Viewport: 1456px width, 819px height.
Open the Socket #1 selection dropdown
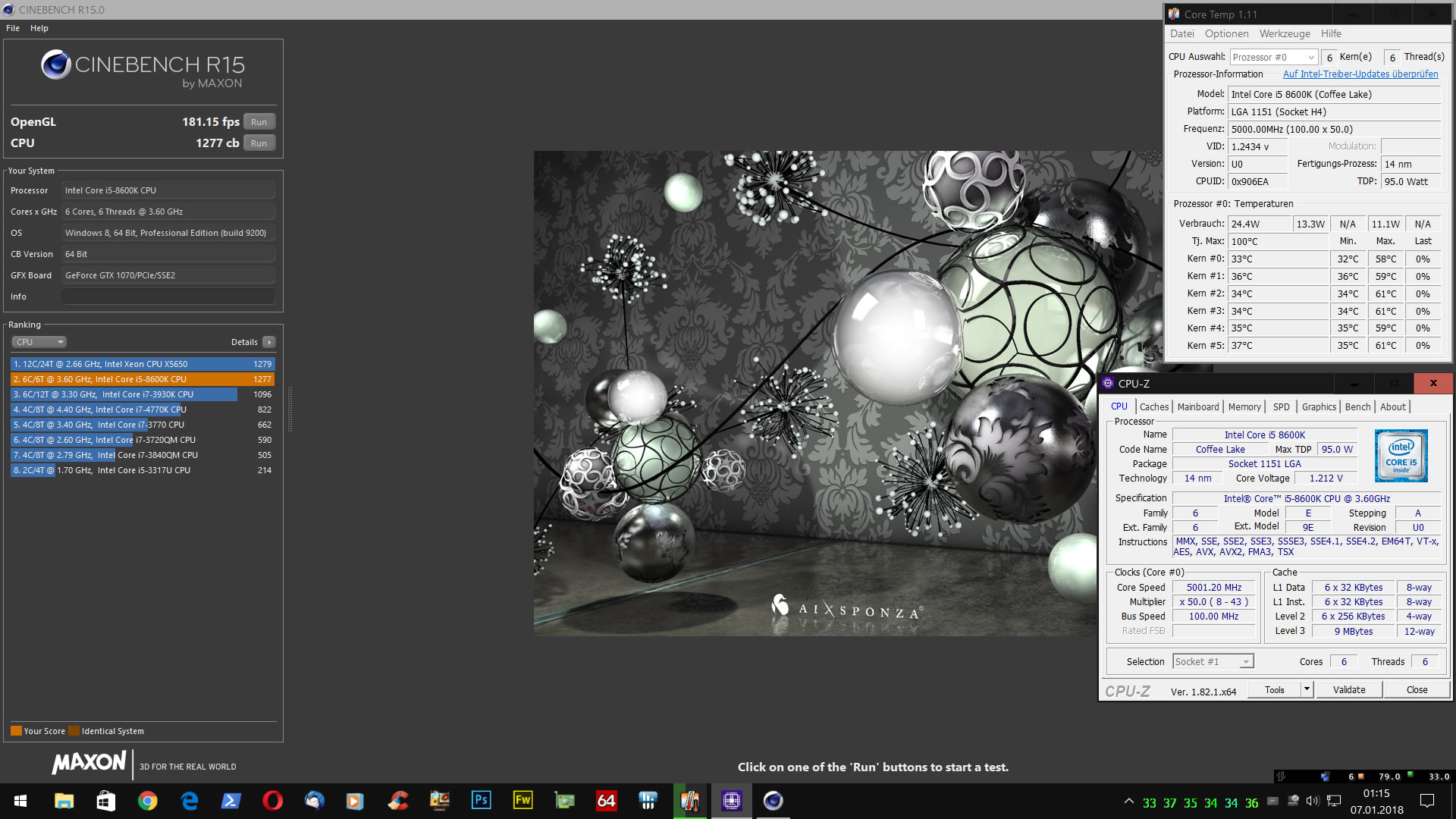1213,662
